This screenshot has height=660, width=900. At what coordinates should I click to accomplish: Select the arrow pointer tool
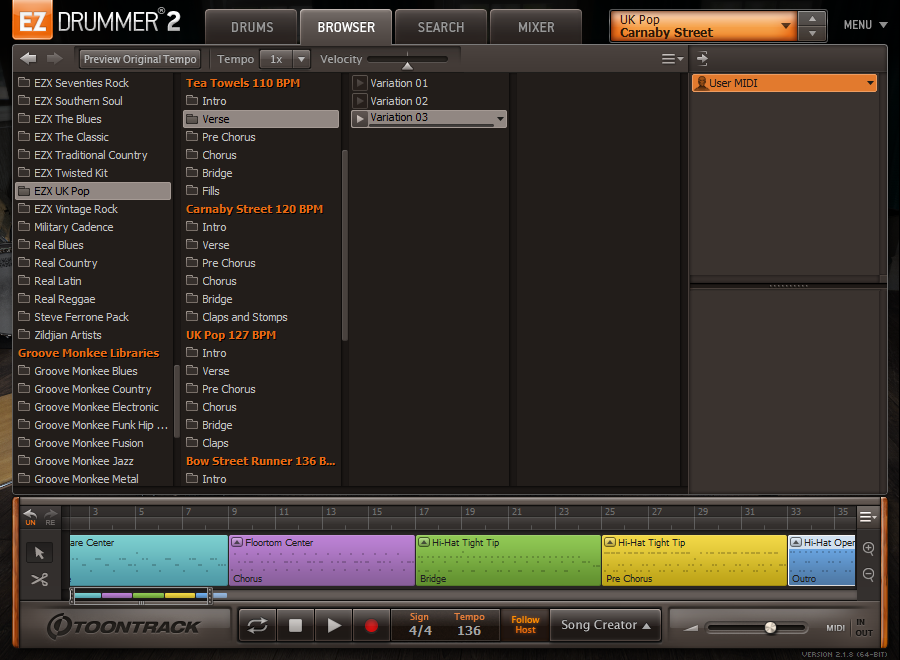click(39, 553)
